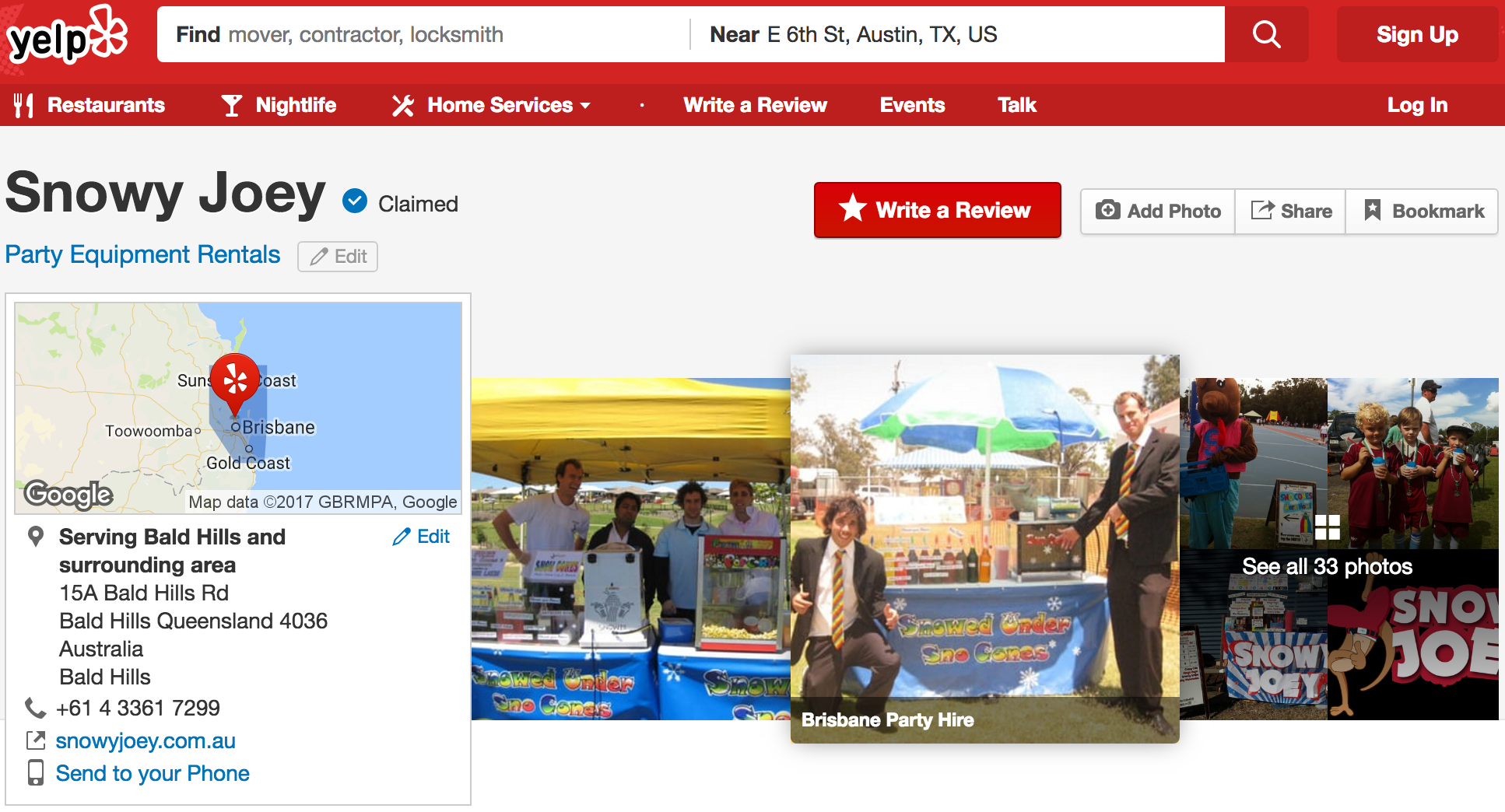Click the Home Services tools icon
The image size is (1505, 812).
[x=402, y=105]
